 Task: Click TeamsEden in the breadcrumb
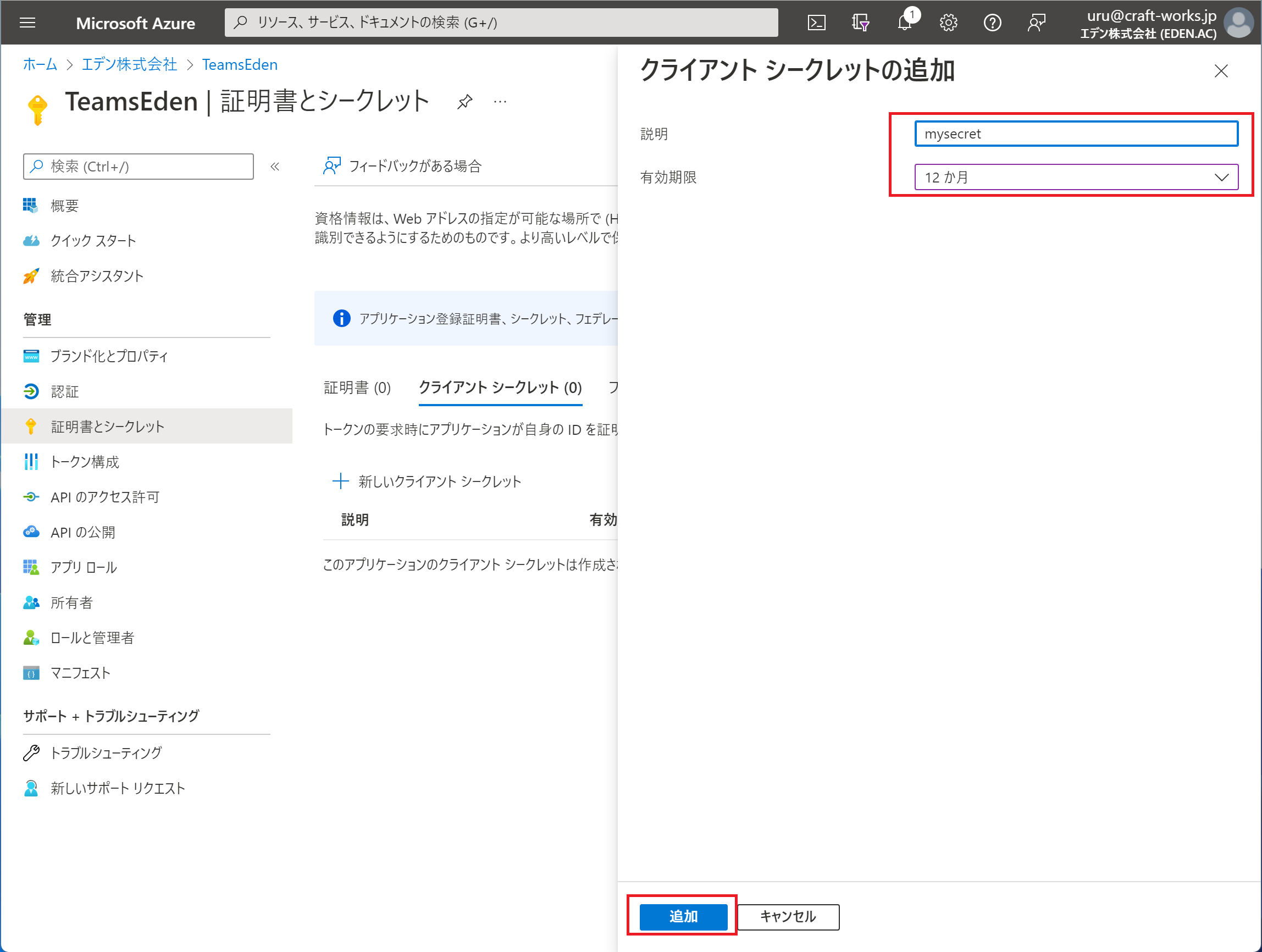click(x=240, y=64)
